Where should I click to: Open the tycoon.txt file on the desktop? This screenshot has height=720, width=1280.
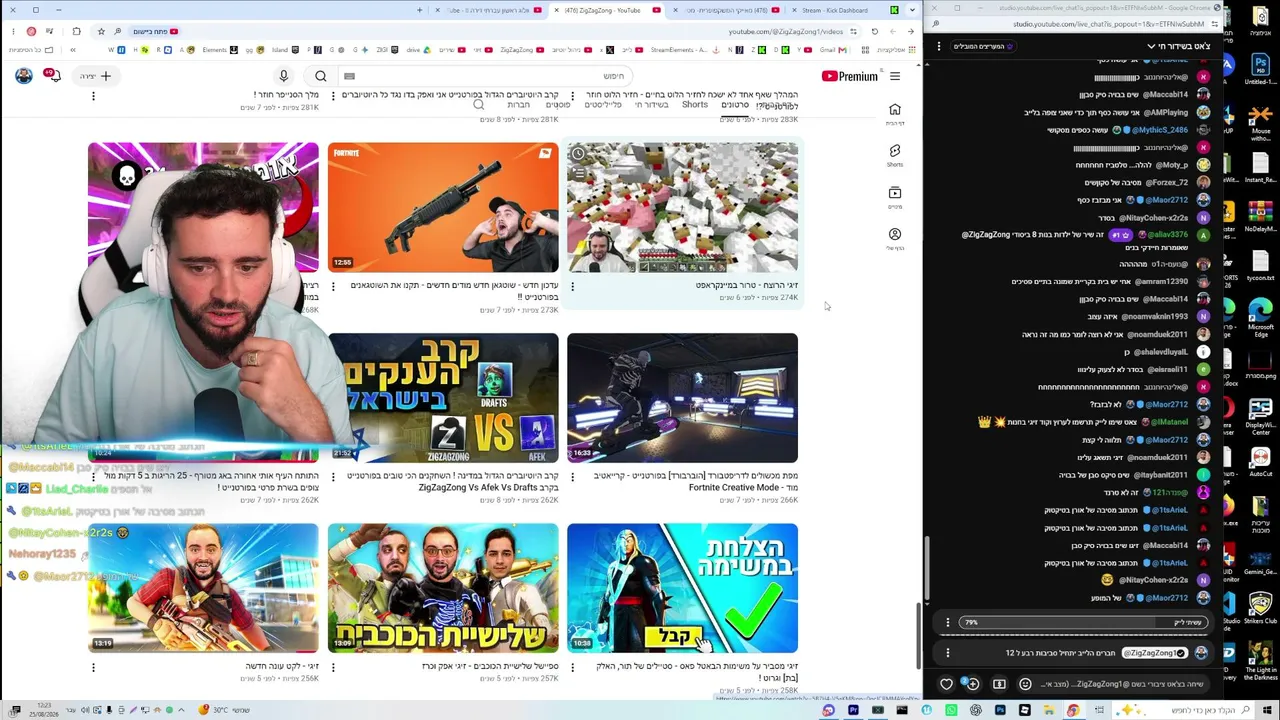coord(1260,264)
